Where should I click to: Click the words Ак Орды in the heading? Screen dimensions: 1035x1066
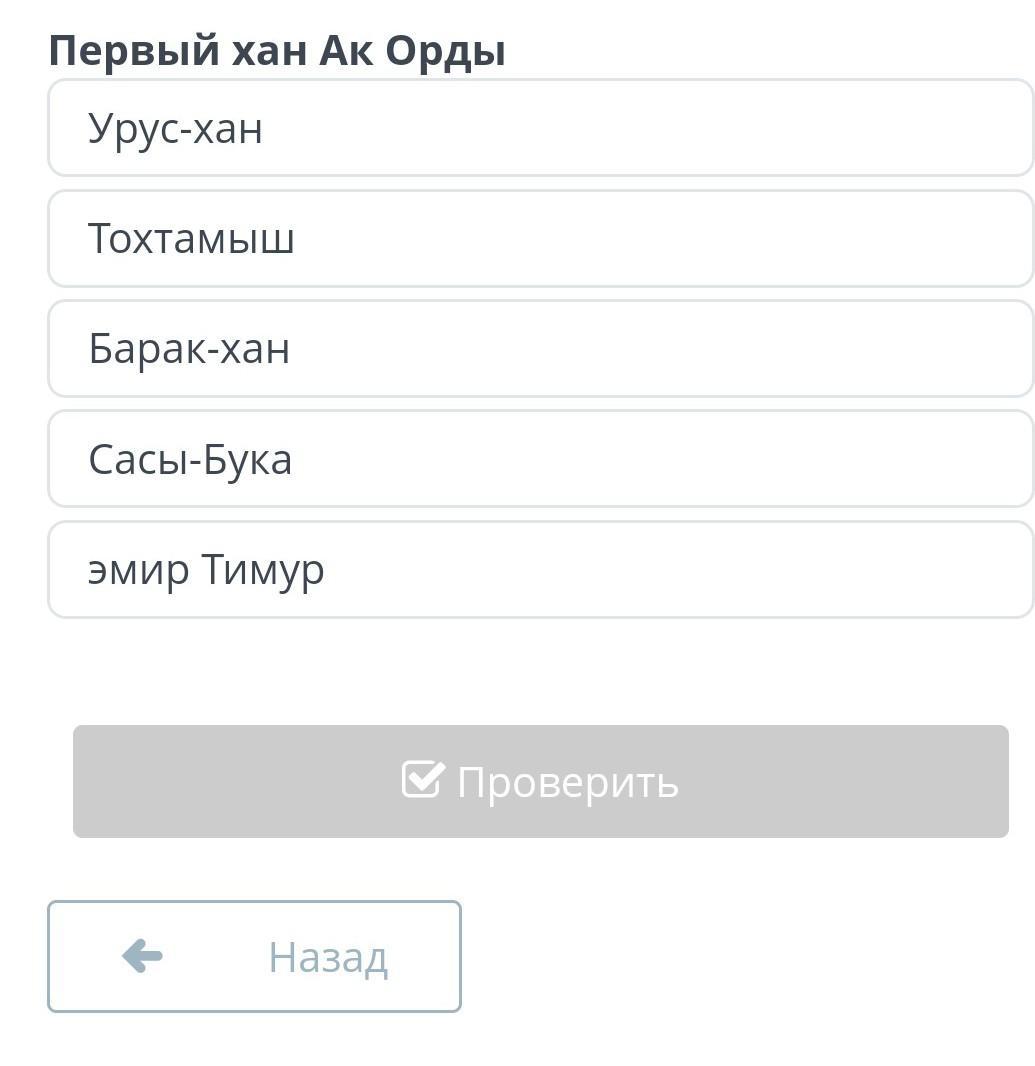(x=412, y=51)
